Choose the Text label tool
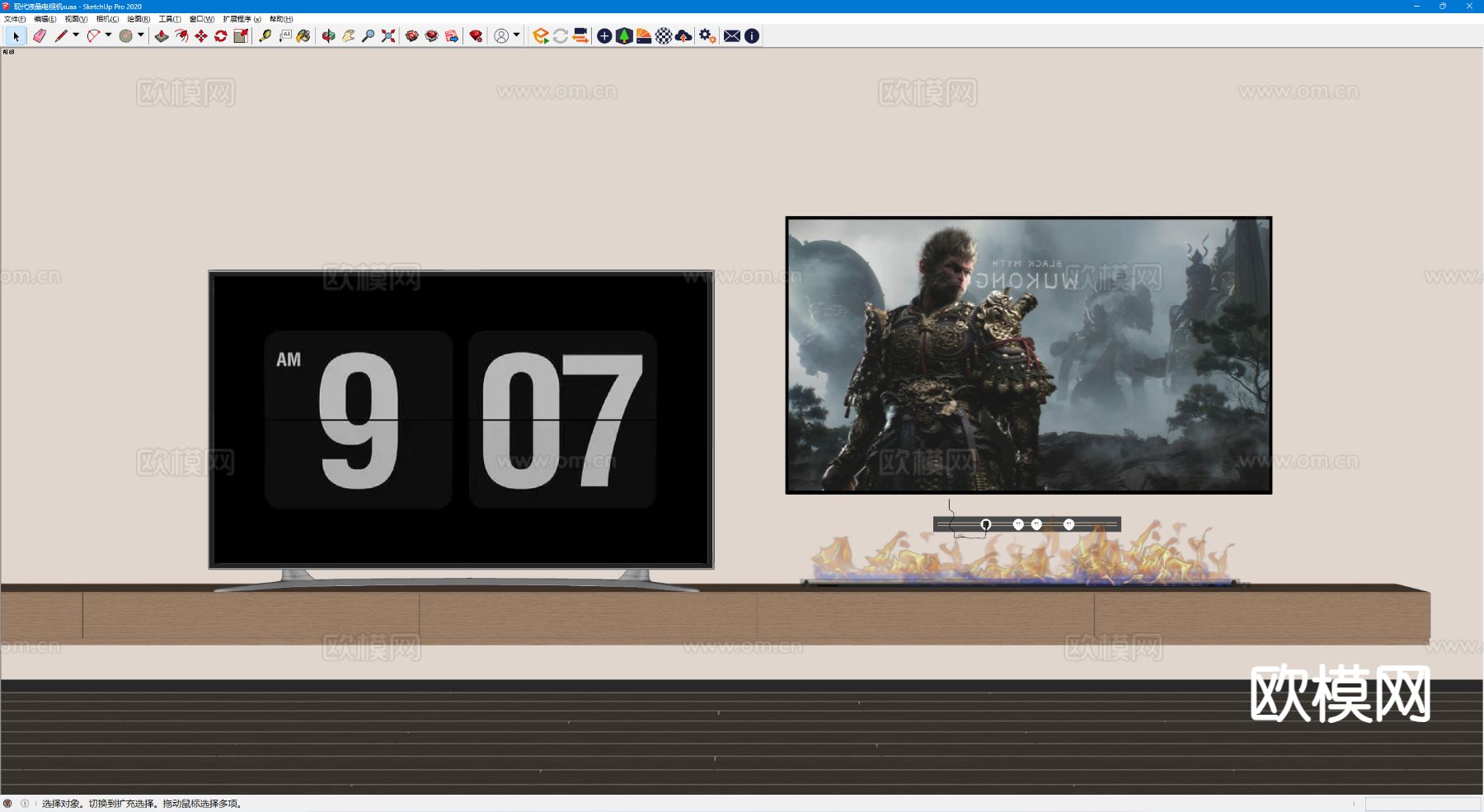The image size is (1484, 812). [x=284, y=36]
